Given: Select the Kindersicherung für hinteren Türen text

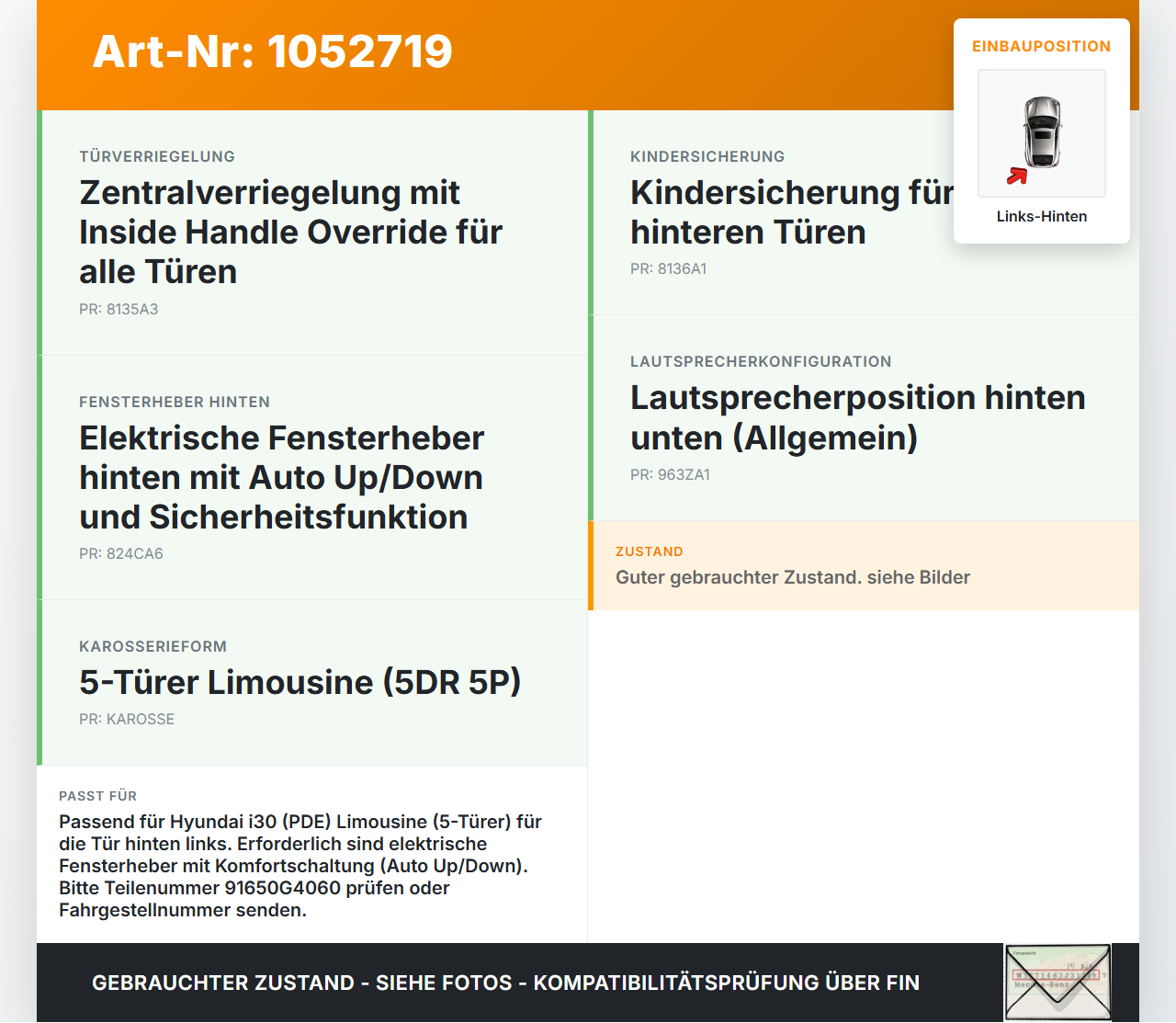Looking at the screenshot, I should coord(792,212).
